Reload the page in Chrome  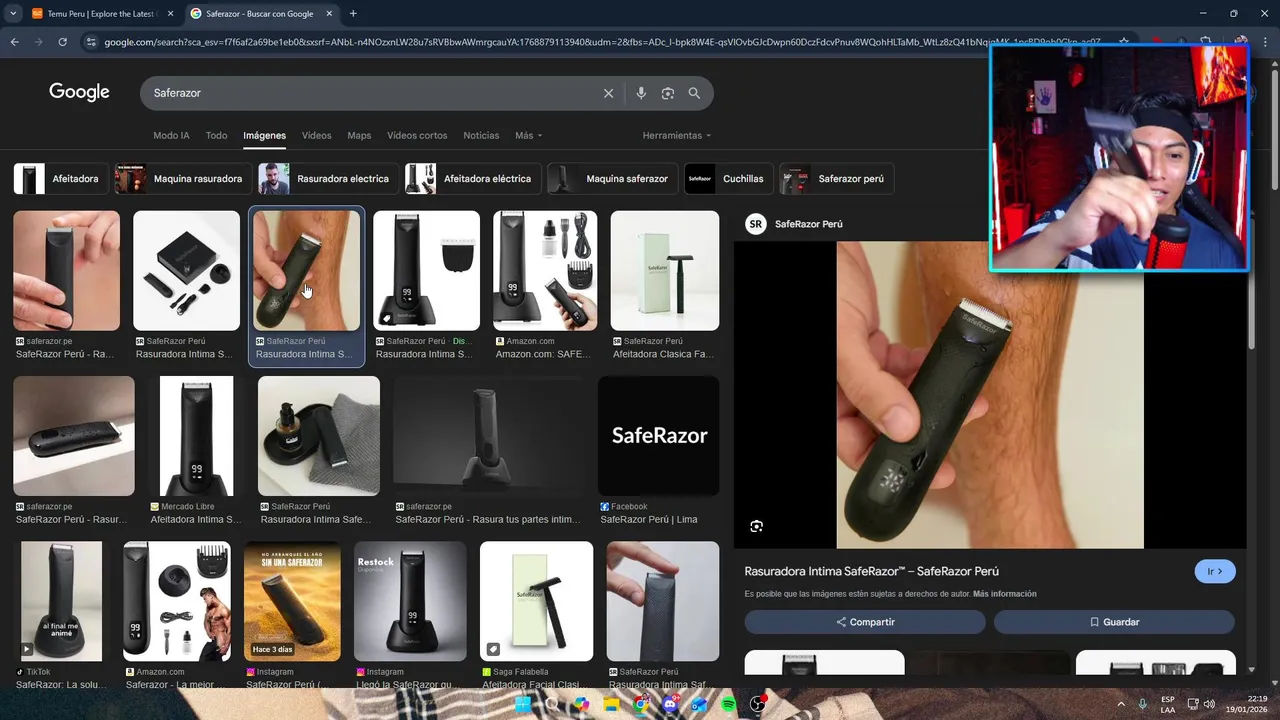pyautogui.click(x=62, y=42)
